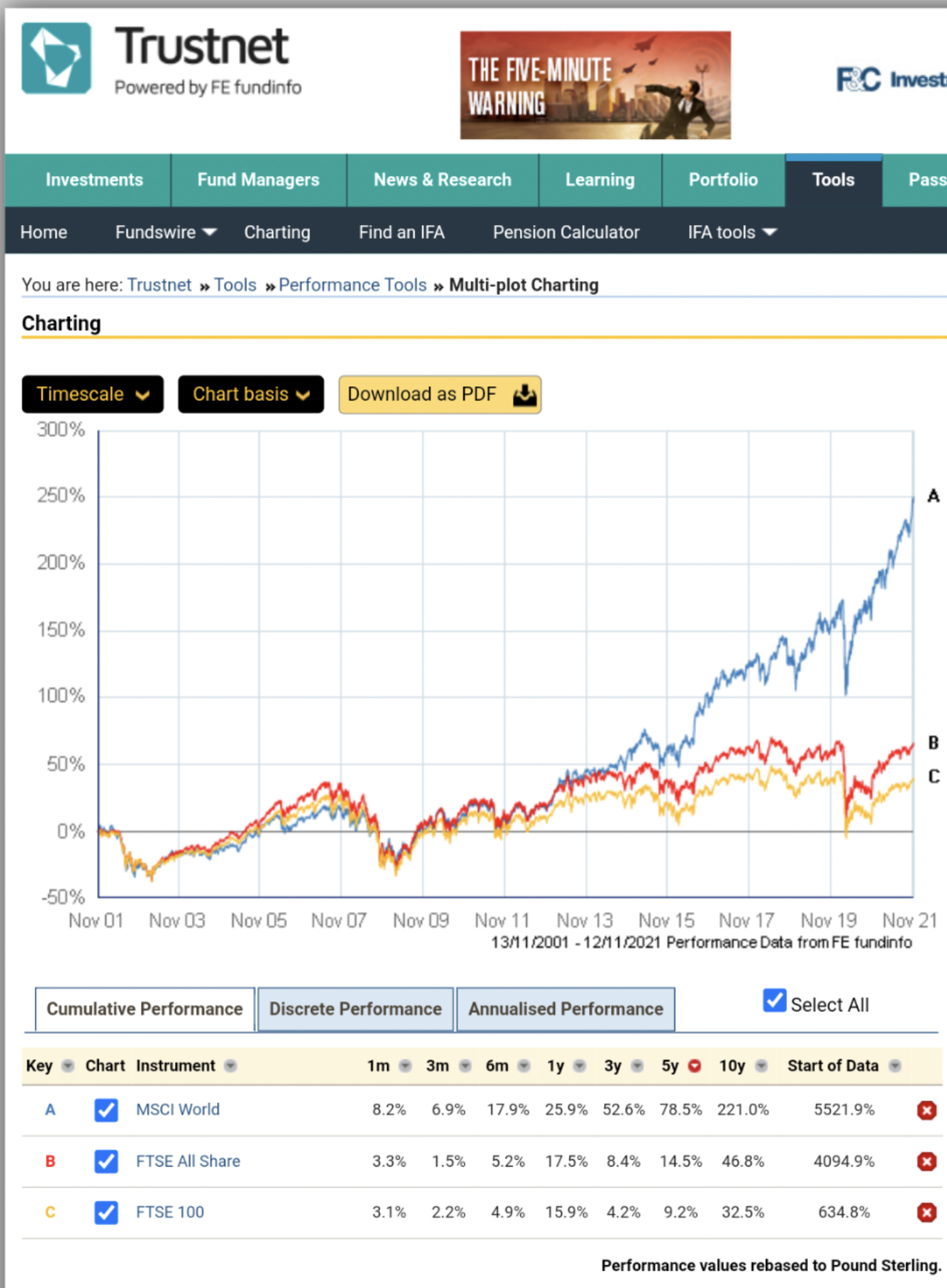The image size is (947, 1288).
Task: Open the Chart basis dropdown
Action: [250, 394]
